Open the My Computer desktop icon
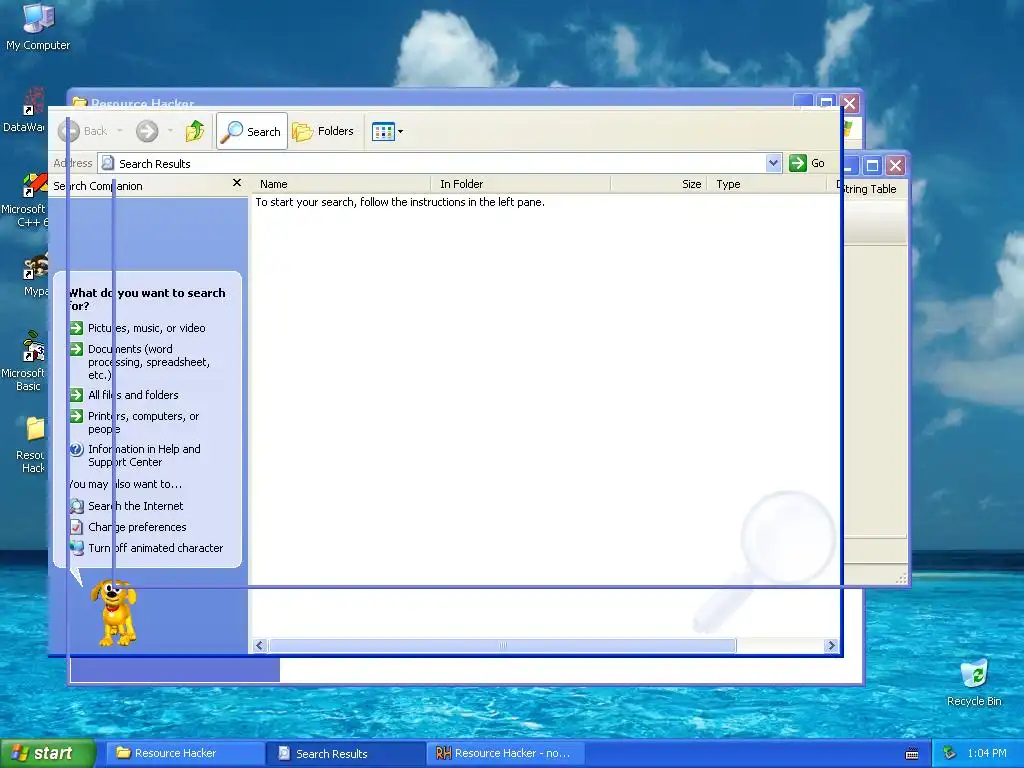The width and height of the screenshot is (1024, 768). [x=38, y=27]
